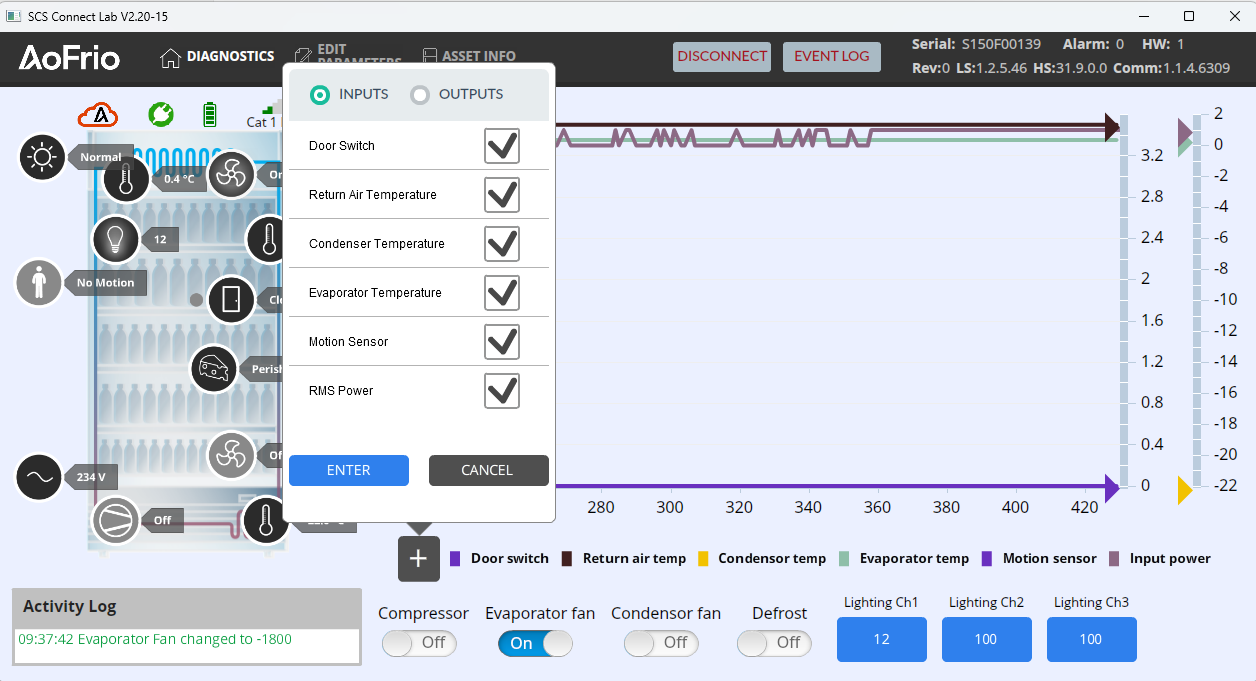Click the door switch icon
The width and height of the screenshot is (1256, 681).
[231, 299]
